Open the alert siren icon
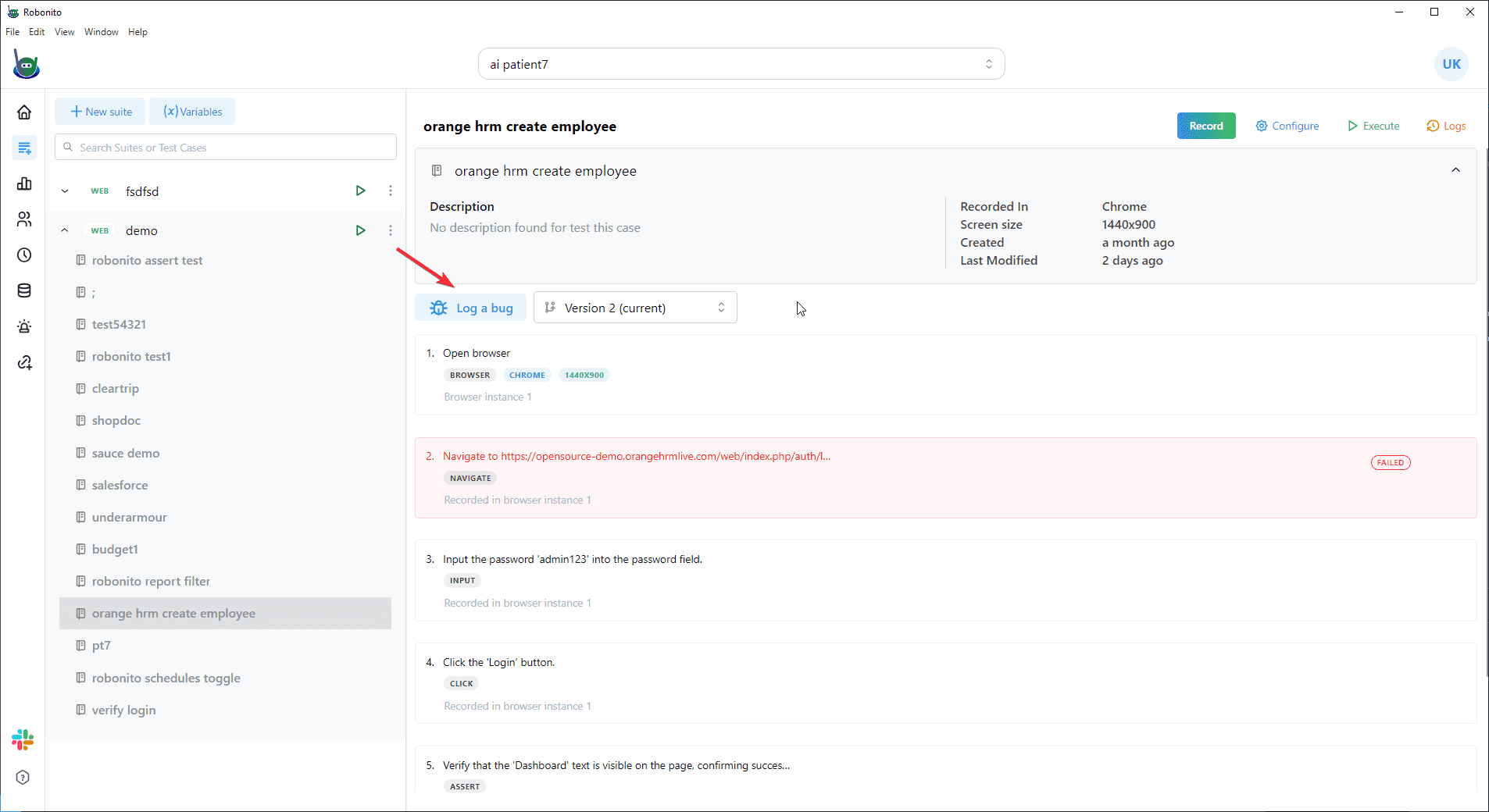 (x=24, y=326)
